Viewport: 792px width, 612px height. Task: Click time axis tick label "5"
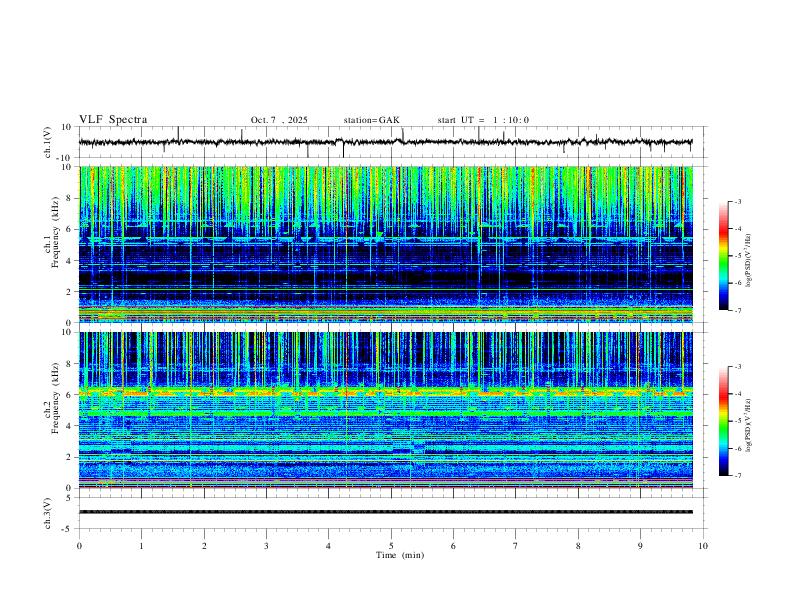coord(391,546)
